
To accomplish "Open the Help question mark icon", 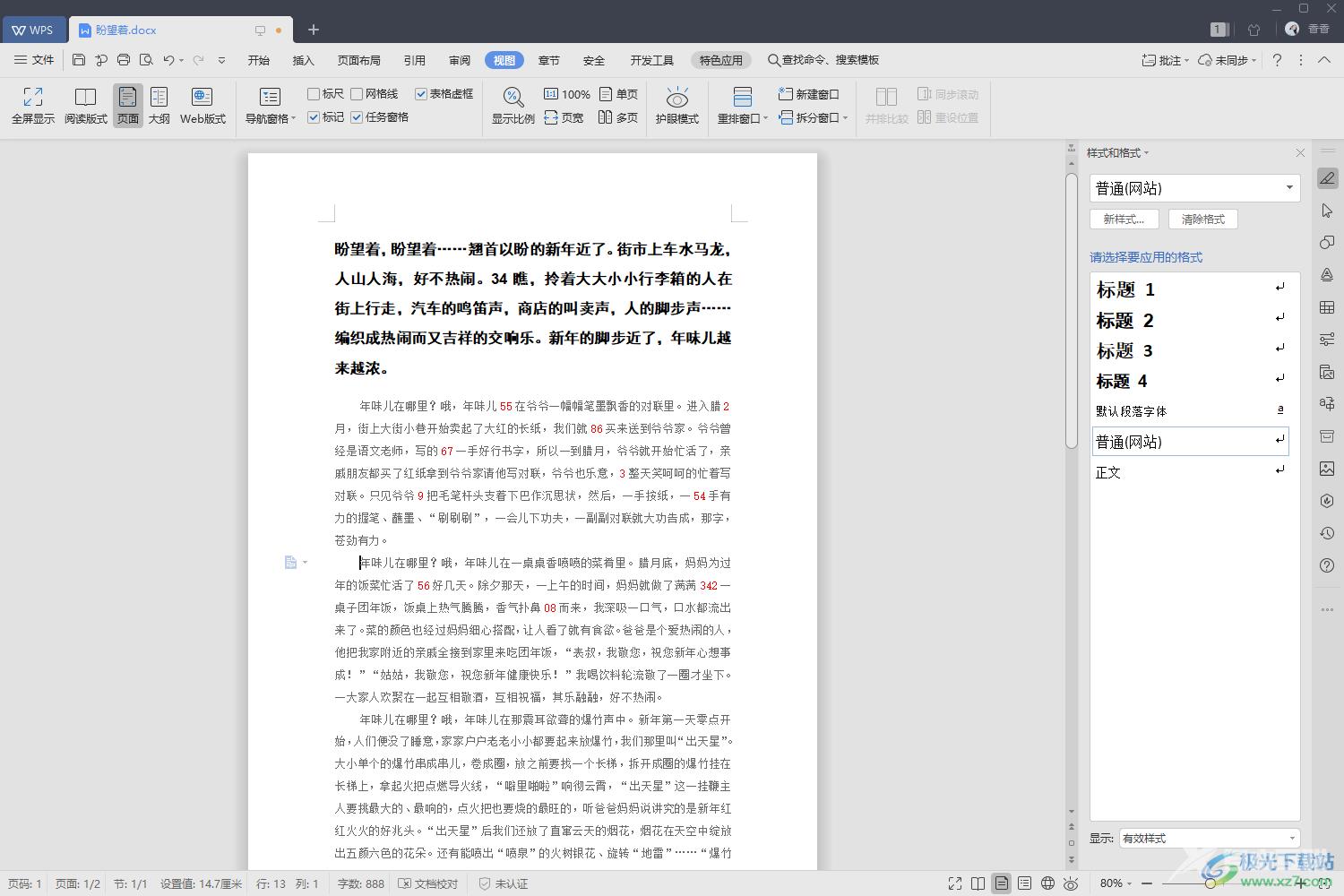I will pos(1277,60).
